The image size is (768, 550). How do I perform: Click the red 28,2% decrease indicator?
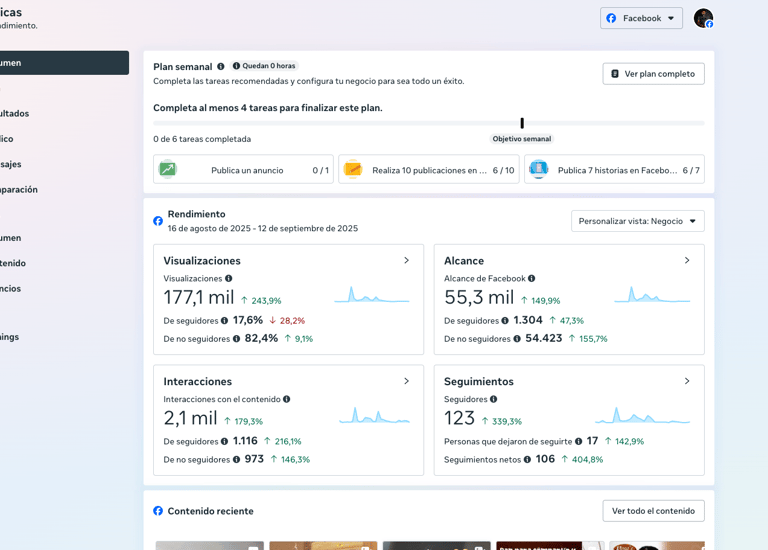[x=287, y=321]
